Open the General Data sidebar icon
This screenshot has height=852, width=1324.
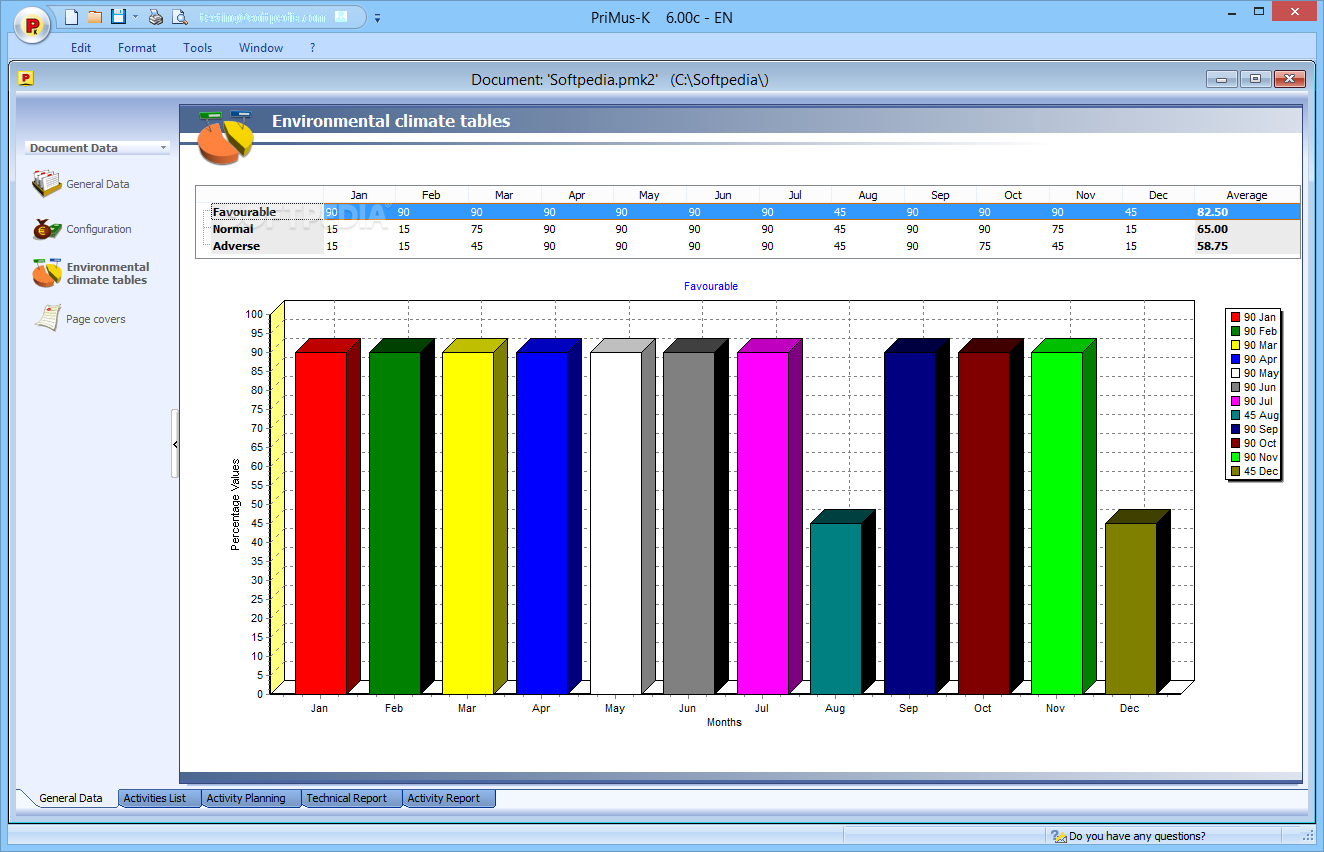47,184
